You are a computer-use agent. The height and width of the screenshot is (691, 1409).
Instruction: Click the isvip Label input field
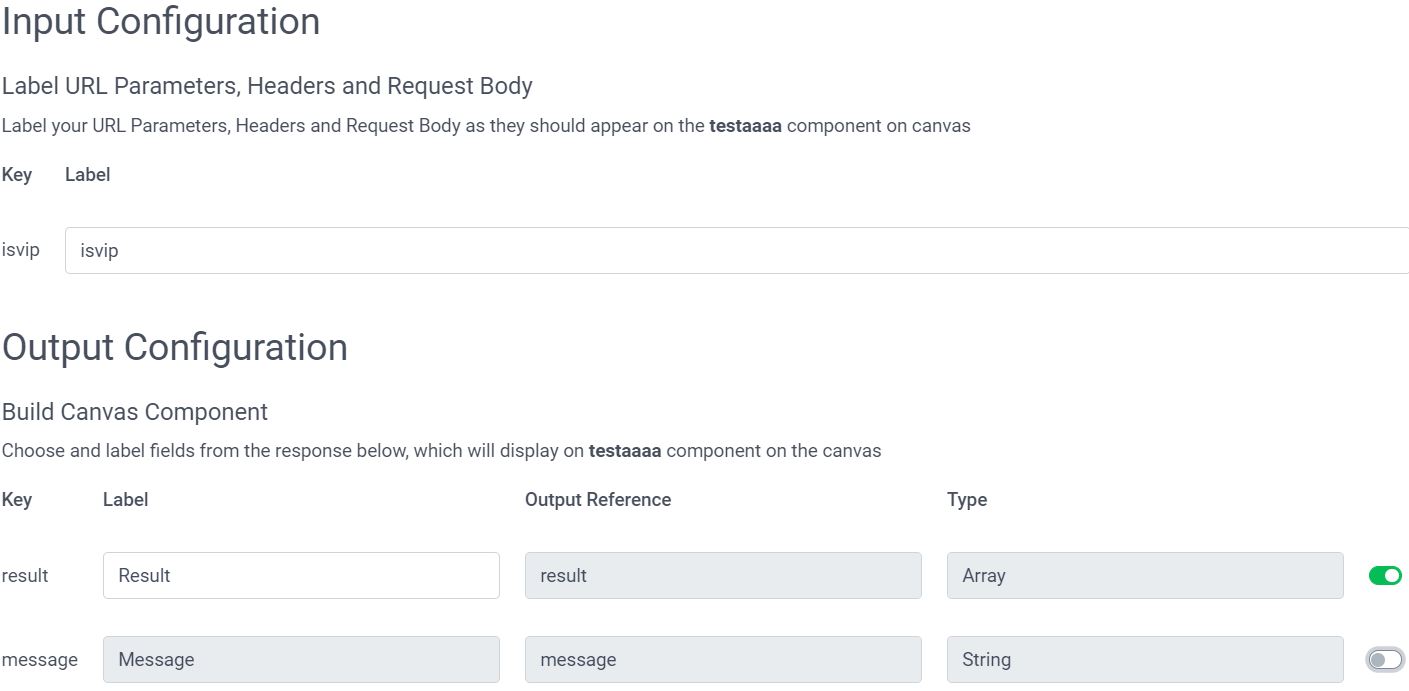tap(736, 250)
